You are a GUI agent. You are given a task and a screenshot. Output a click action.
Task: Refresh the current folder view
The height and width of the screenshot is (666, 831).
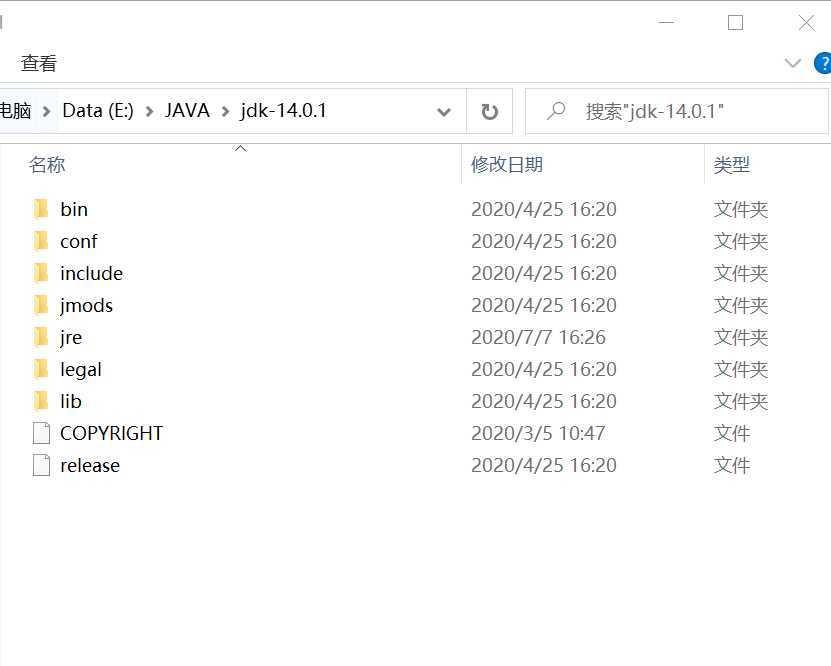click(489, 111)
